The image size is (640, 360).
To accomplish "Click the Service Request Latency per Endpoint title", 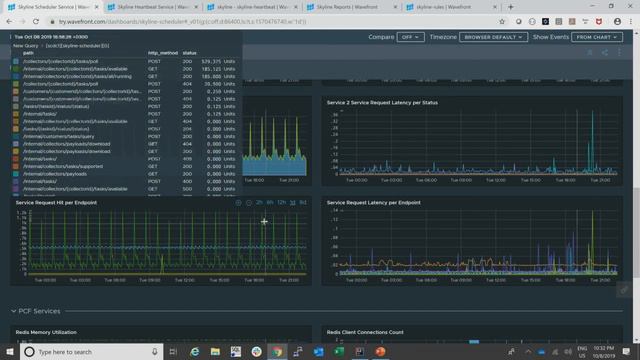I will (373, 202).
